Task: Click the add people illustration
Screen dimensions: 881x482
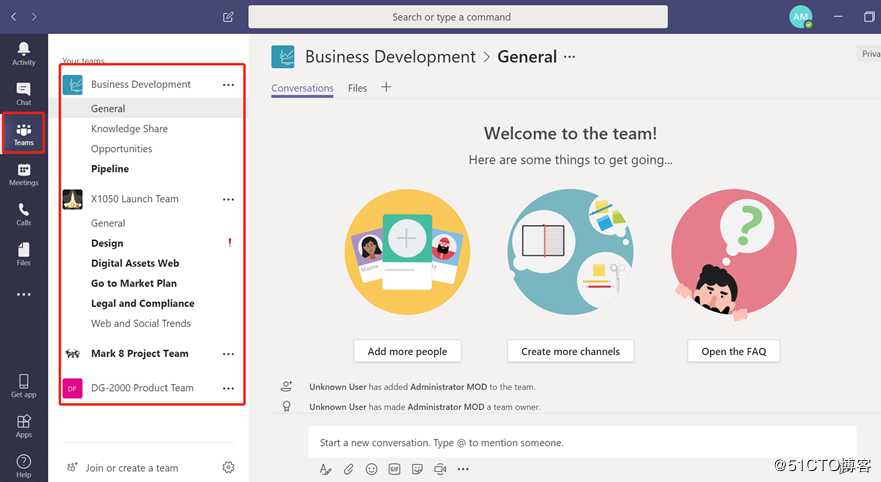Action: click(407, 252)
